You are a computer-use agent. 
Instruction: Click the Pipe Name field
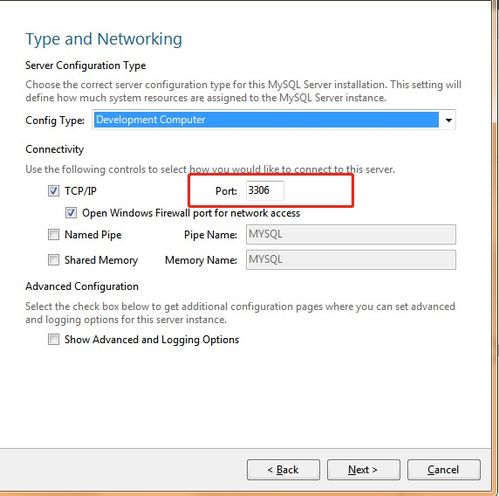[351, 234]
